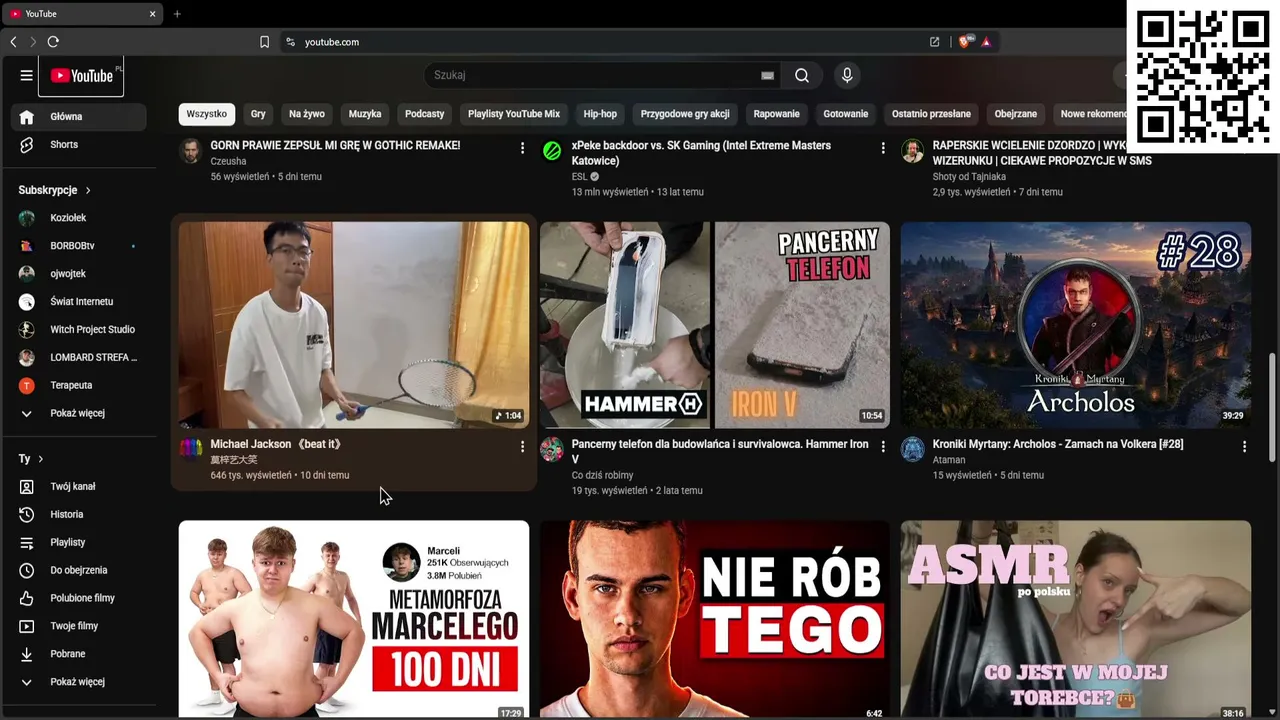Open Do obejrzenia list
This screenshot has width=1280, height=720.
(78, 571)
